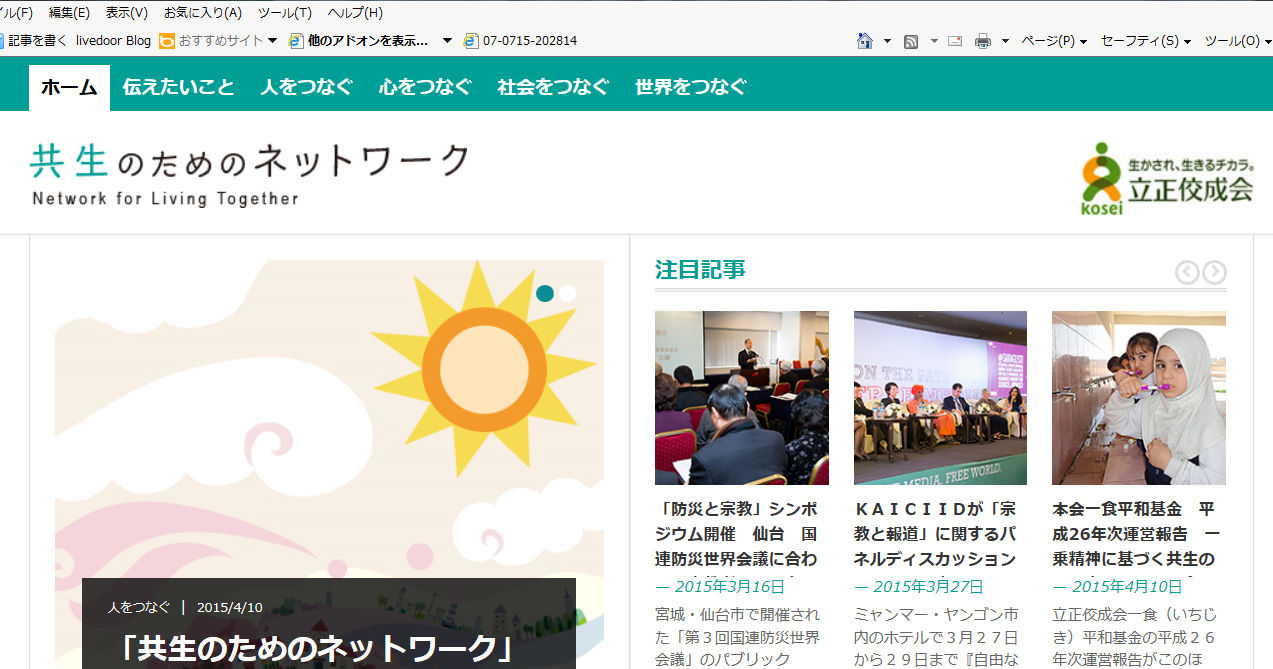The height and width of the screenshot is (669, 1273).
Task: Open the ツール(T) menu in the menu bar
Action: (285, 13)
